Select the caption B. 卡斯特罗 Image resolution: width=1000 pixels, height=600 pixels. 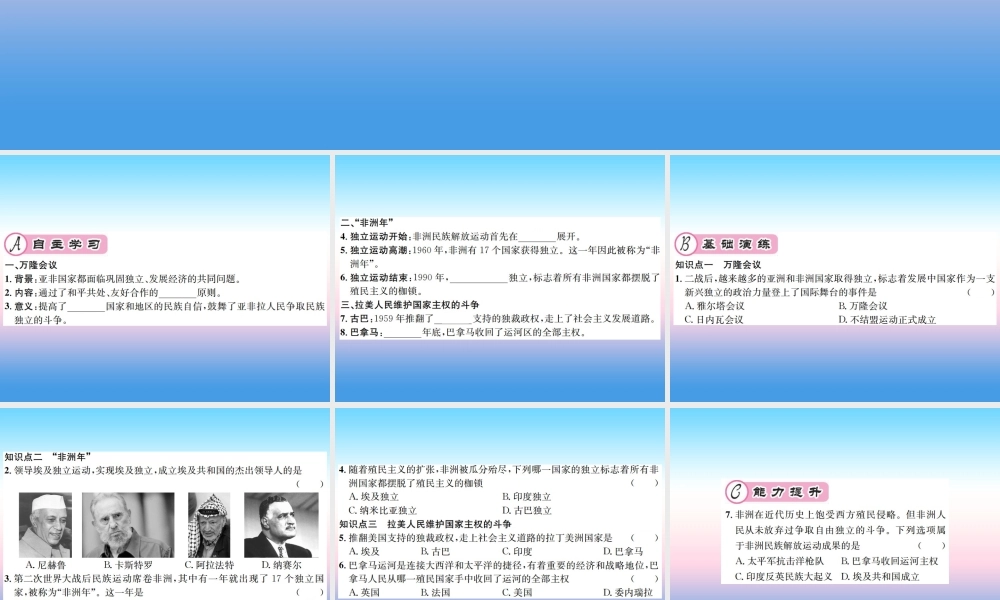(x=128, y=565)
